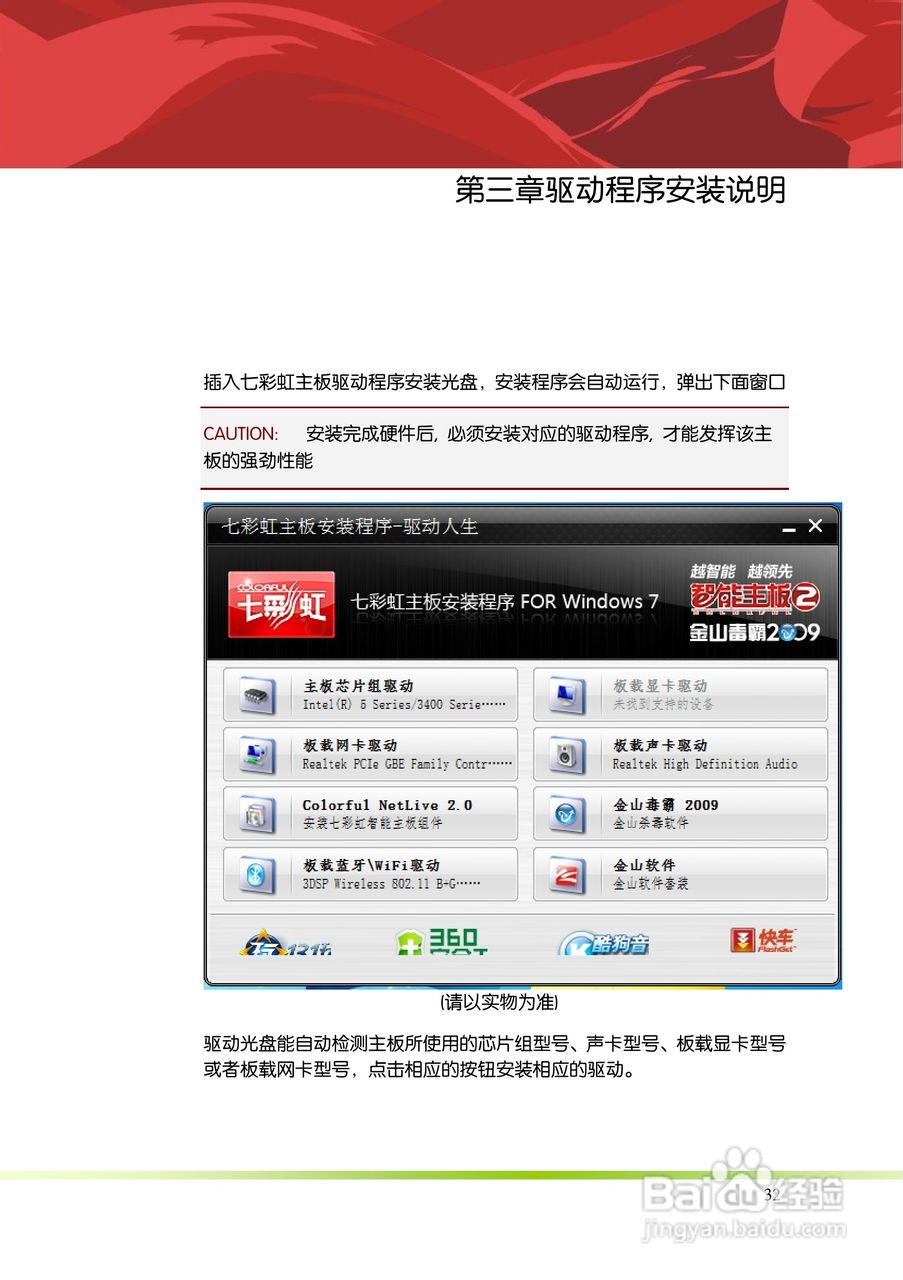
Task: Install 主板芯片组驱动 Intel 5 Series
Action: click(x=371, y=695)
